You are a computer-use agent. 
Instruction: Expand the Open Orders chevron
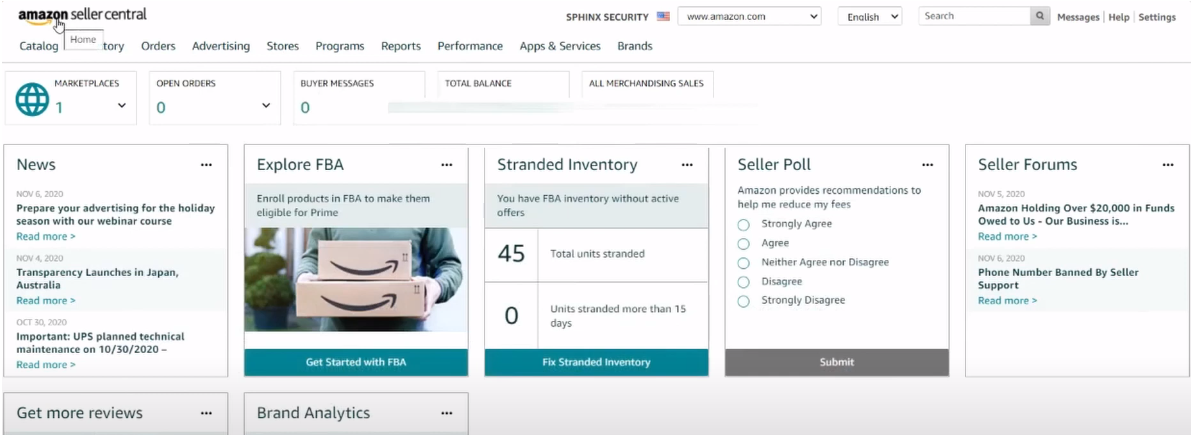(266, 106)
